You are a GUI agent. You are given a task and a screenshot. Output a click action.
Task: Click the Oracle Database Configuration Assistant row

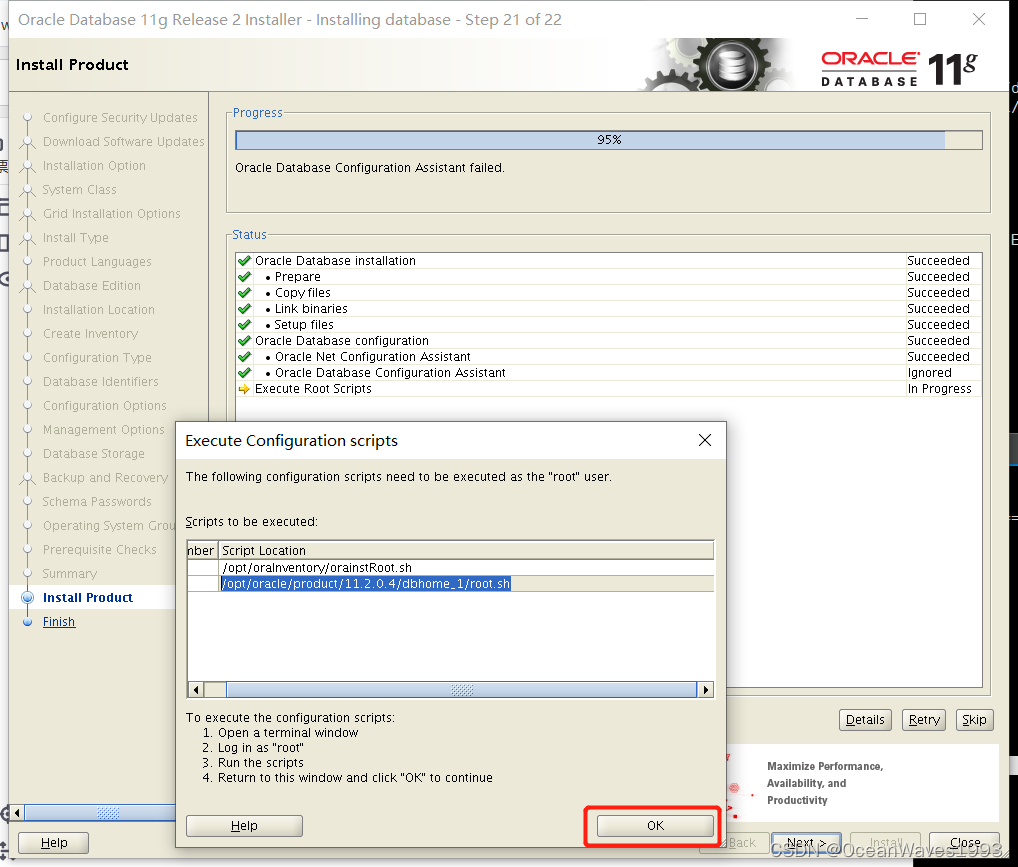pos(608,372)
